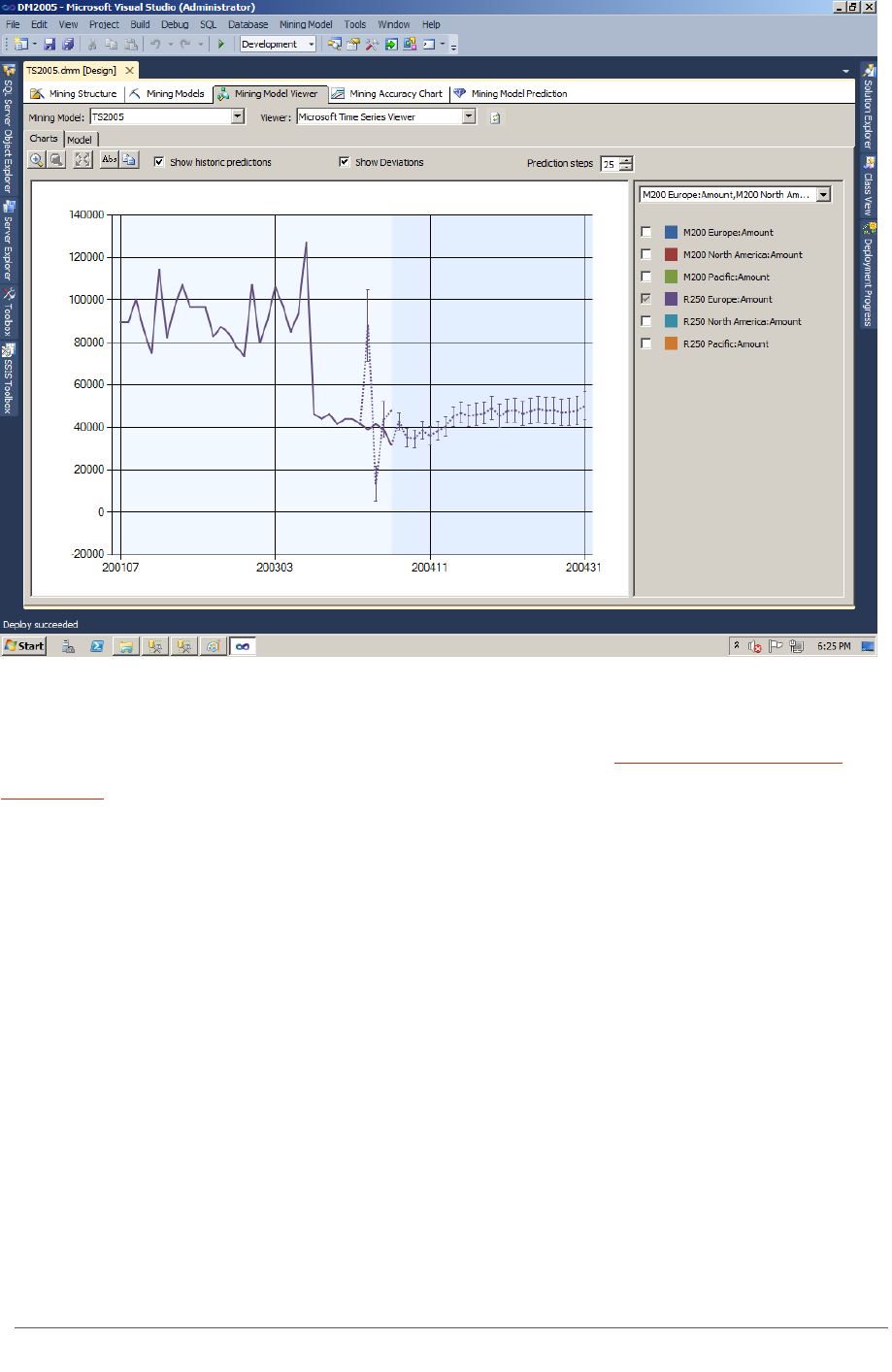Toggle absolute values with Abs icon

(x=110, y=160)
